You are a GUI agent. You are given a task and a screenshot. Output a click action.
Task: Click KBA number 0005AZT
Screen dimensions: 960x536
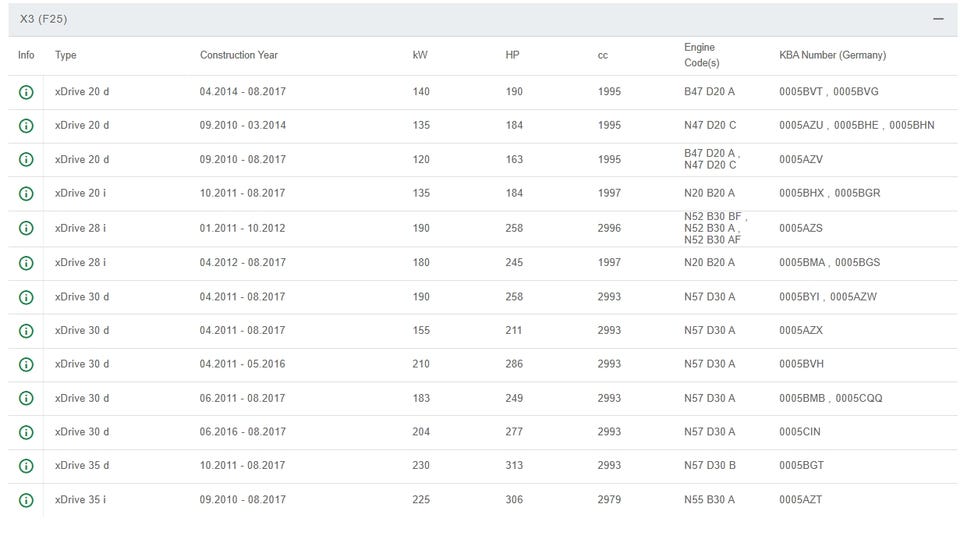(801, 500)
